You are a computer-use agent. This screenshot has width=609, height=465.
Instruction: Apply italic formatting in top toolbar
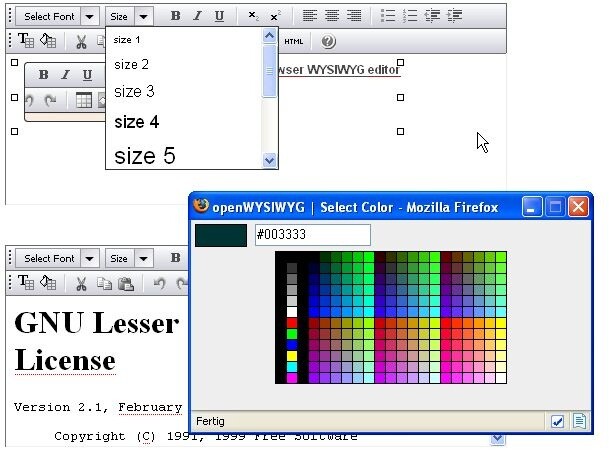[197, 16]
